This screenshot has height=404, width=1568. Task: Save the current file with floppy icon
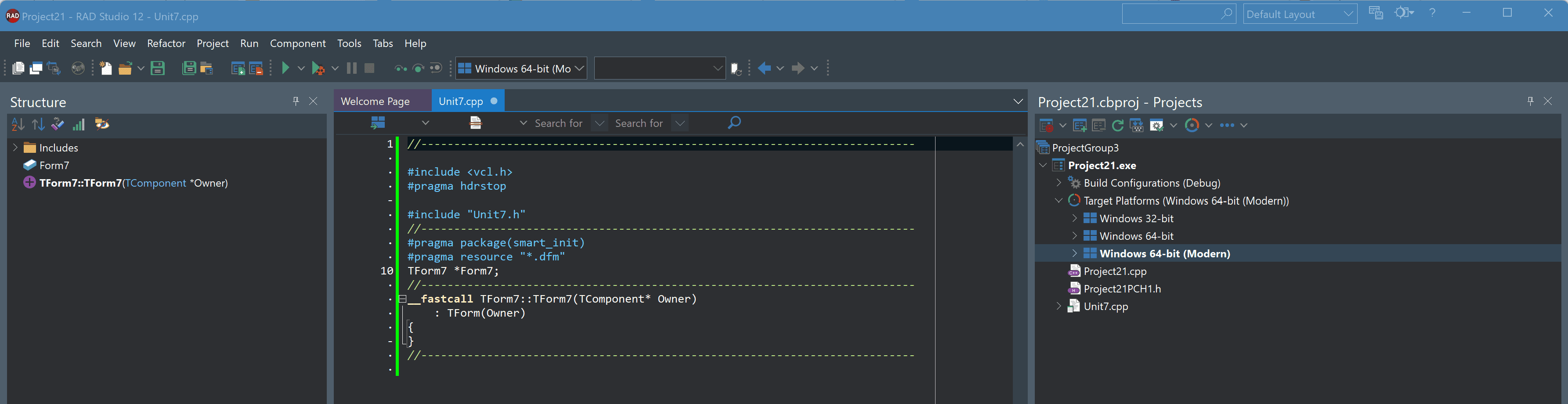click(158, 68)
